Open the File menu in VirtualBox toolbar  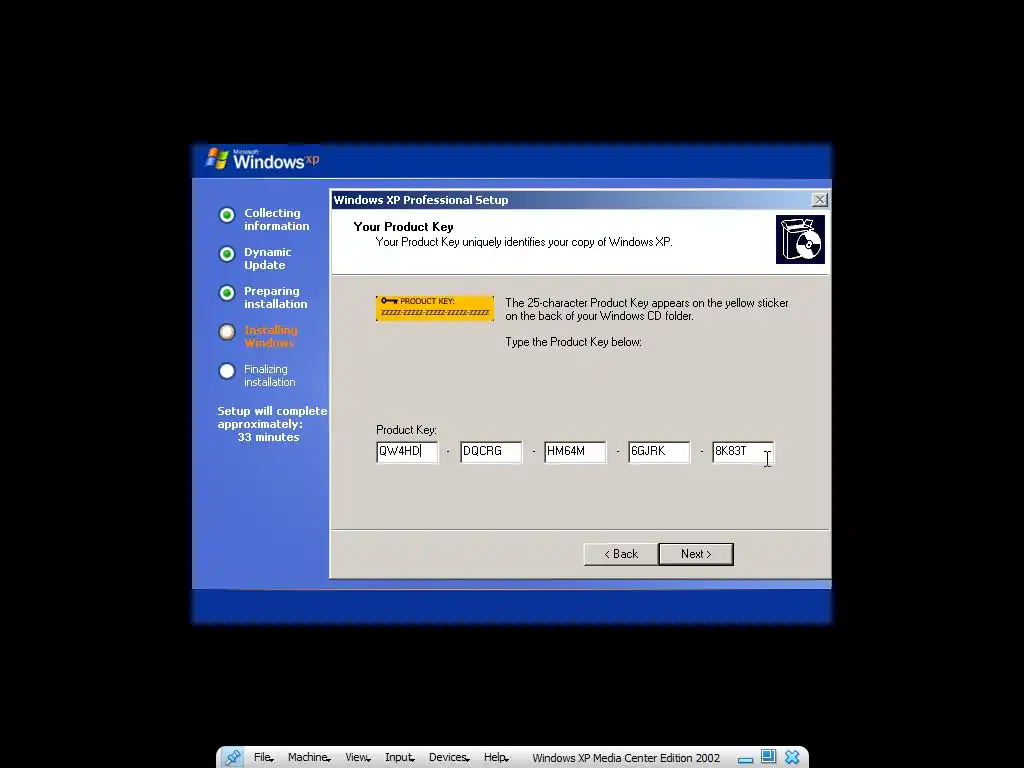[263, 757]
